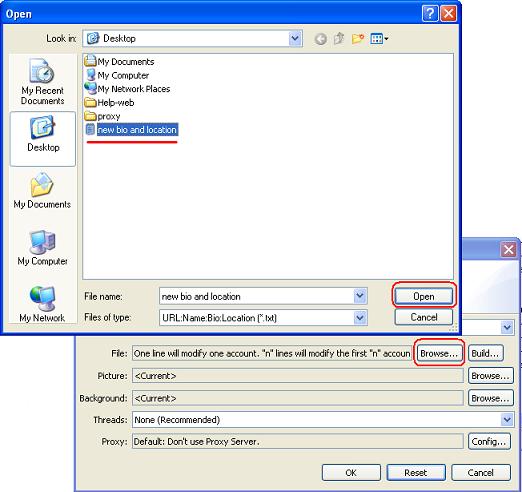Click the Build... button
The image size is (522, 492).
(485, 353)
